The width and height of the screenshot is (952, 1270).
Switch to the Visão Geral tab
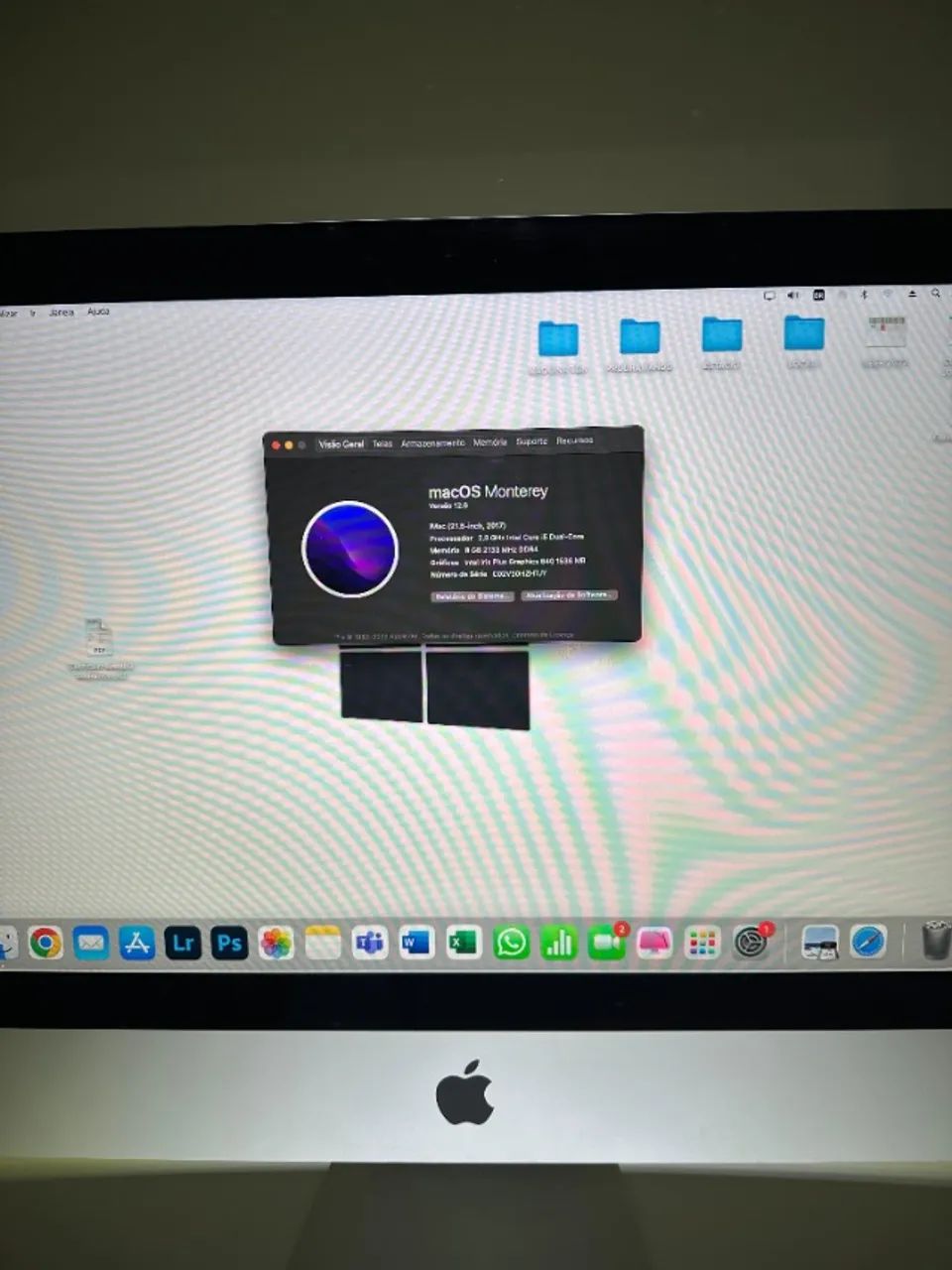click(341, 444)
